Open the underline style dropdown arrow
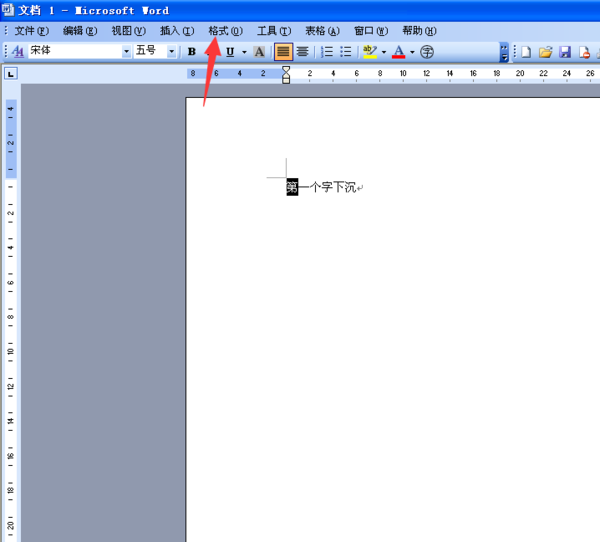 click(244, 52)
